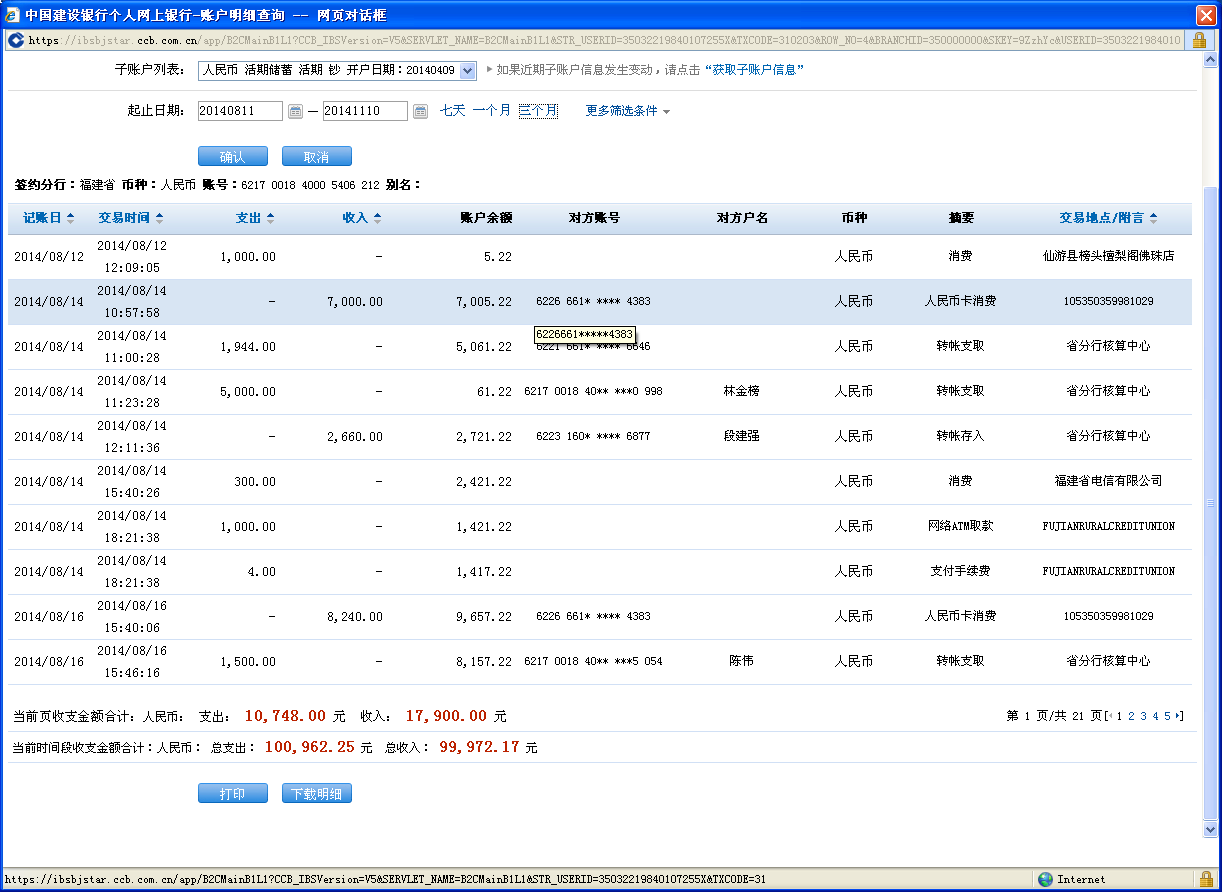This screenshot has width=1222, height=892.
Task: Open calendar picker for start date
Action: 295,112
